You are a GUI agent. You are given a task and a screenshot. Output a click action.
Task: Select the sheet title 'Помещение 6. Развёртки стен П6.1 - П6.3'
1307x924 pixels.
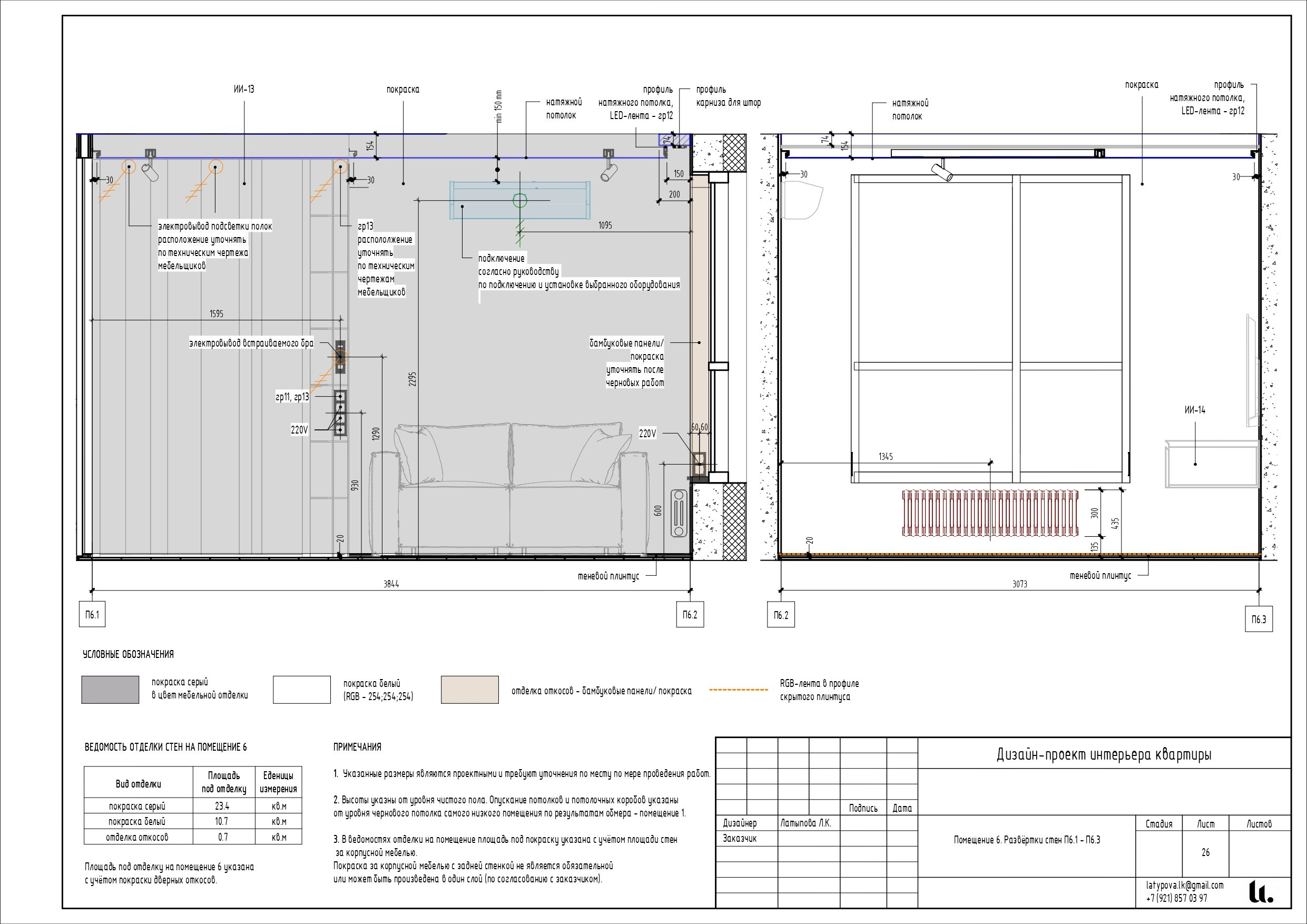click(1027, 840)
